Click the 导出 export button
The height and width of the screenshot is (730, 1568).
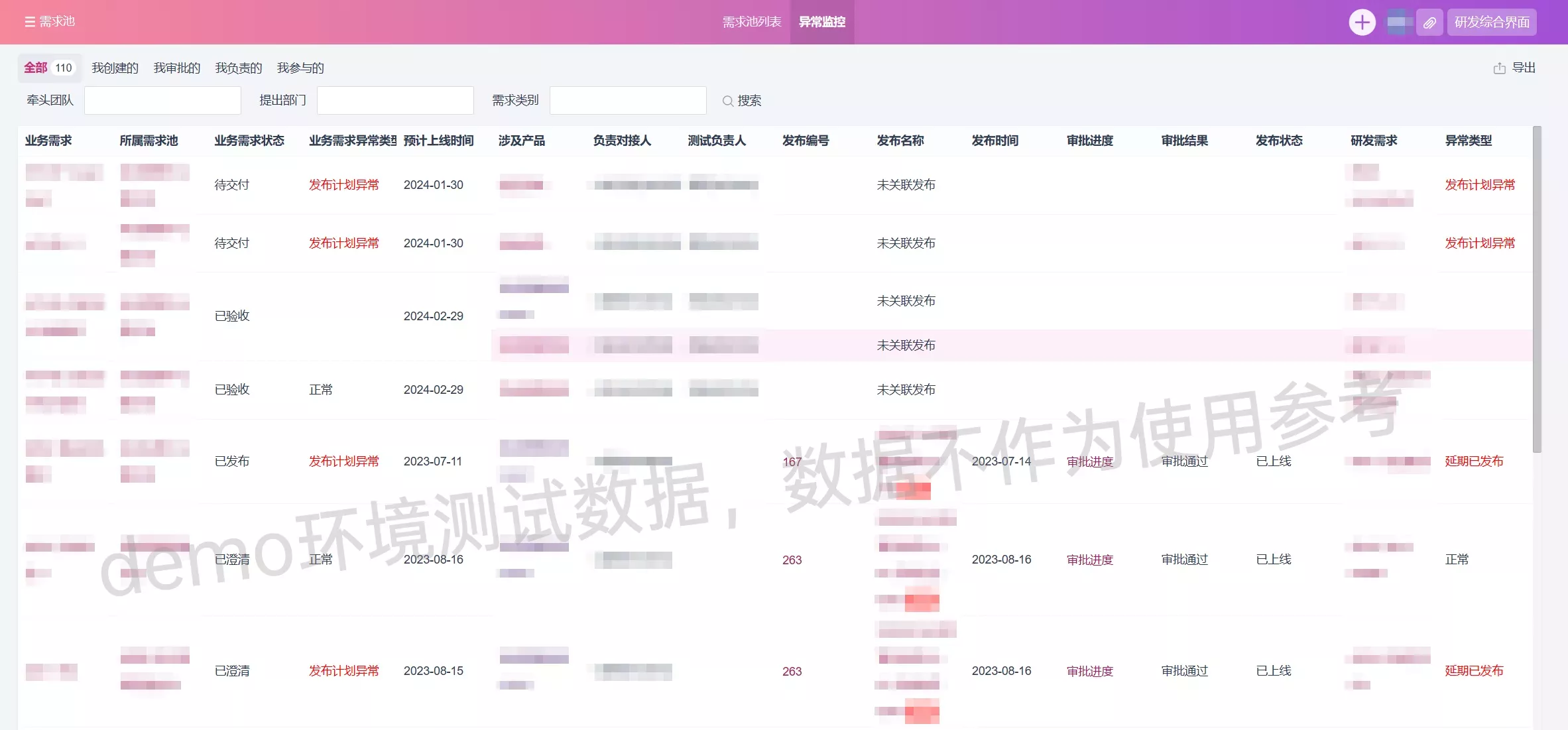click(1514, 68)
